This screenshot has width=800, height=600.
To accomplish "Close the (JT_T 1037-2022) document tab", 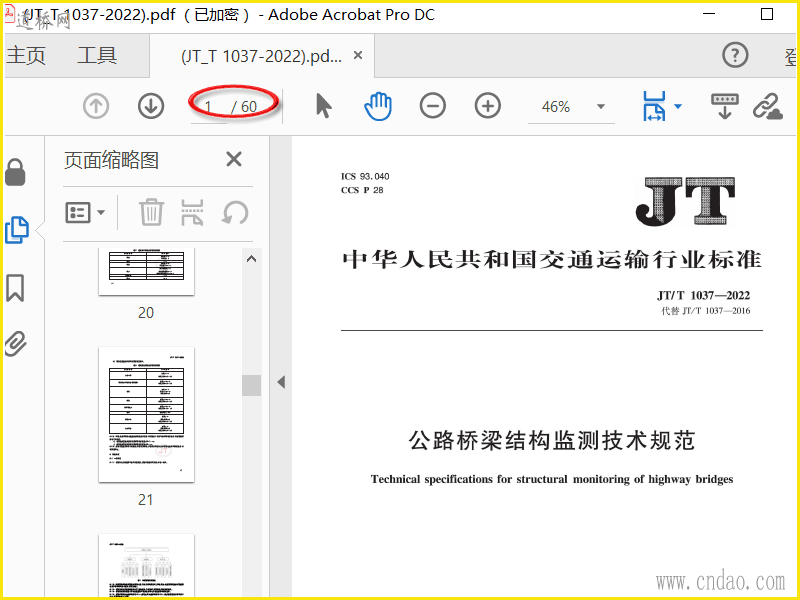I will pos(358,55).
